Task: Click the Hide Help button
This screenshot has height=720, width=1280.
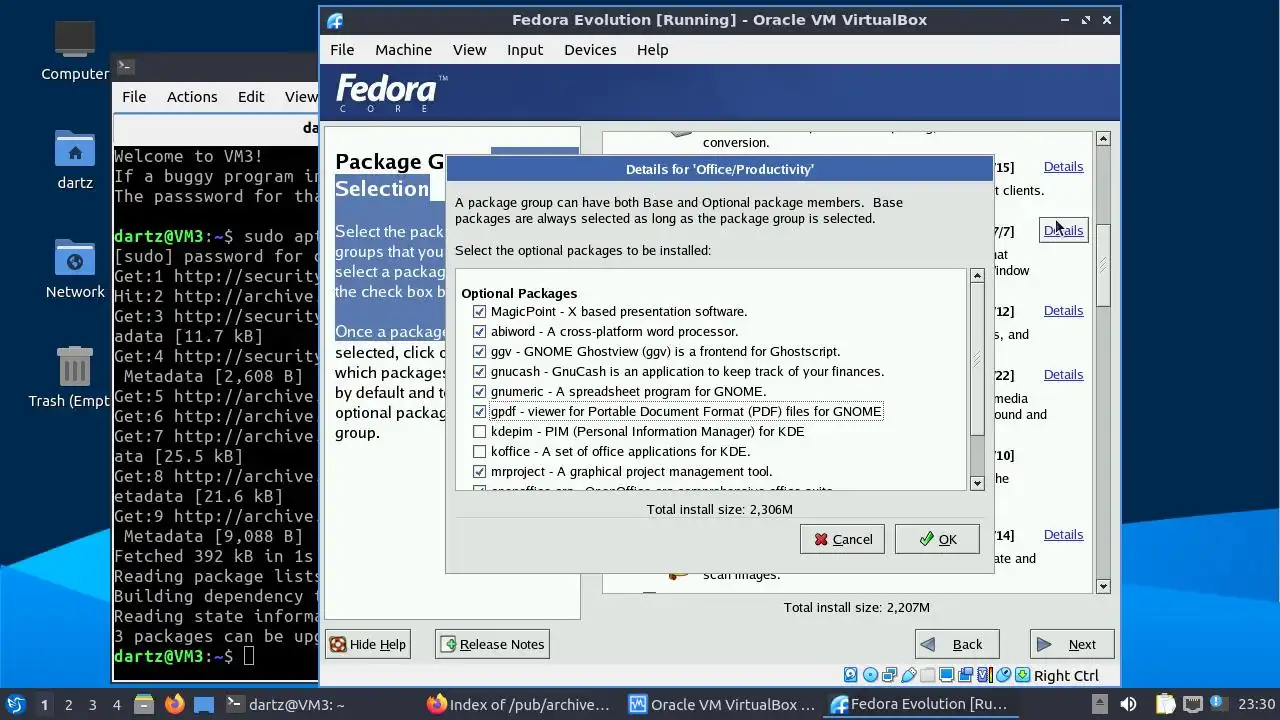Action: tap(368, 644)
